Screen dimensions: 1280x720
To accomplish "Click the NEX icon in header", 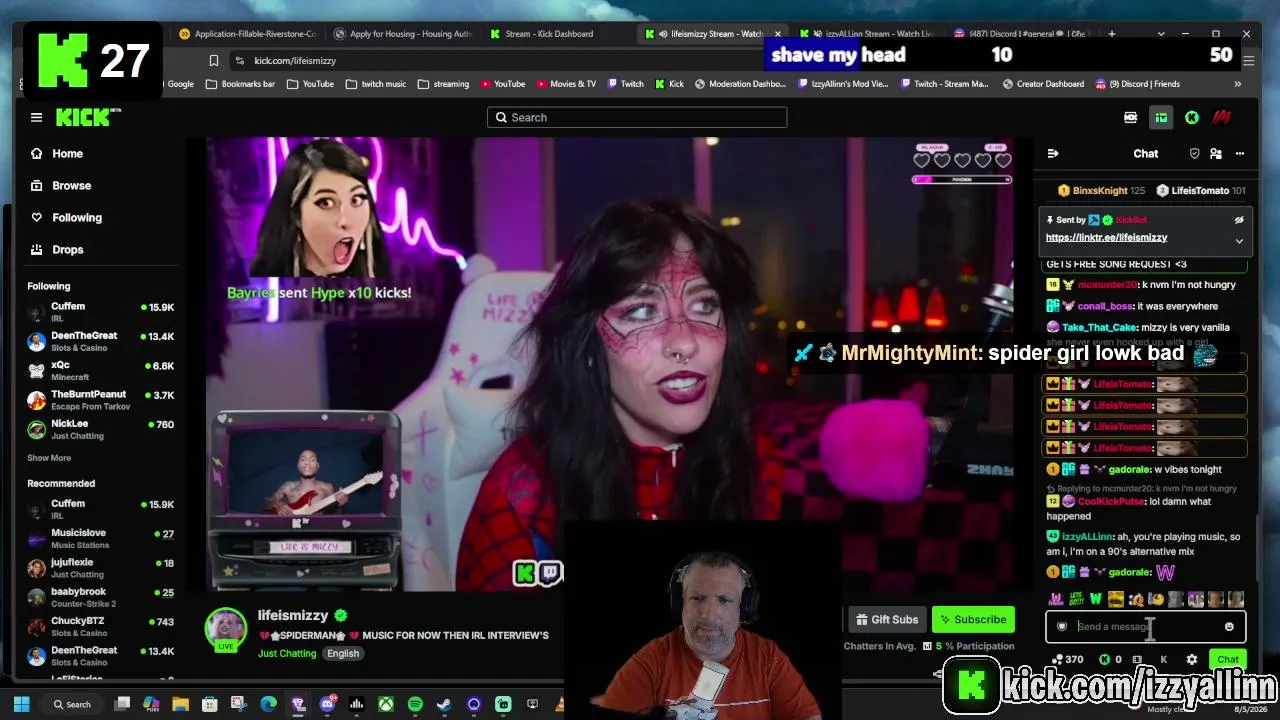I will [1130, 117].
